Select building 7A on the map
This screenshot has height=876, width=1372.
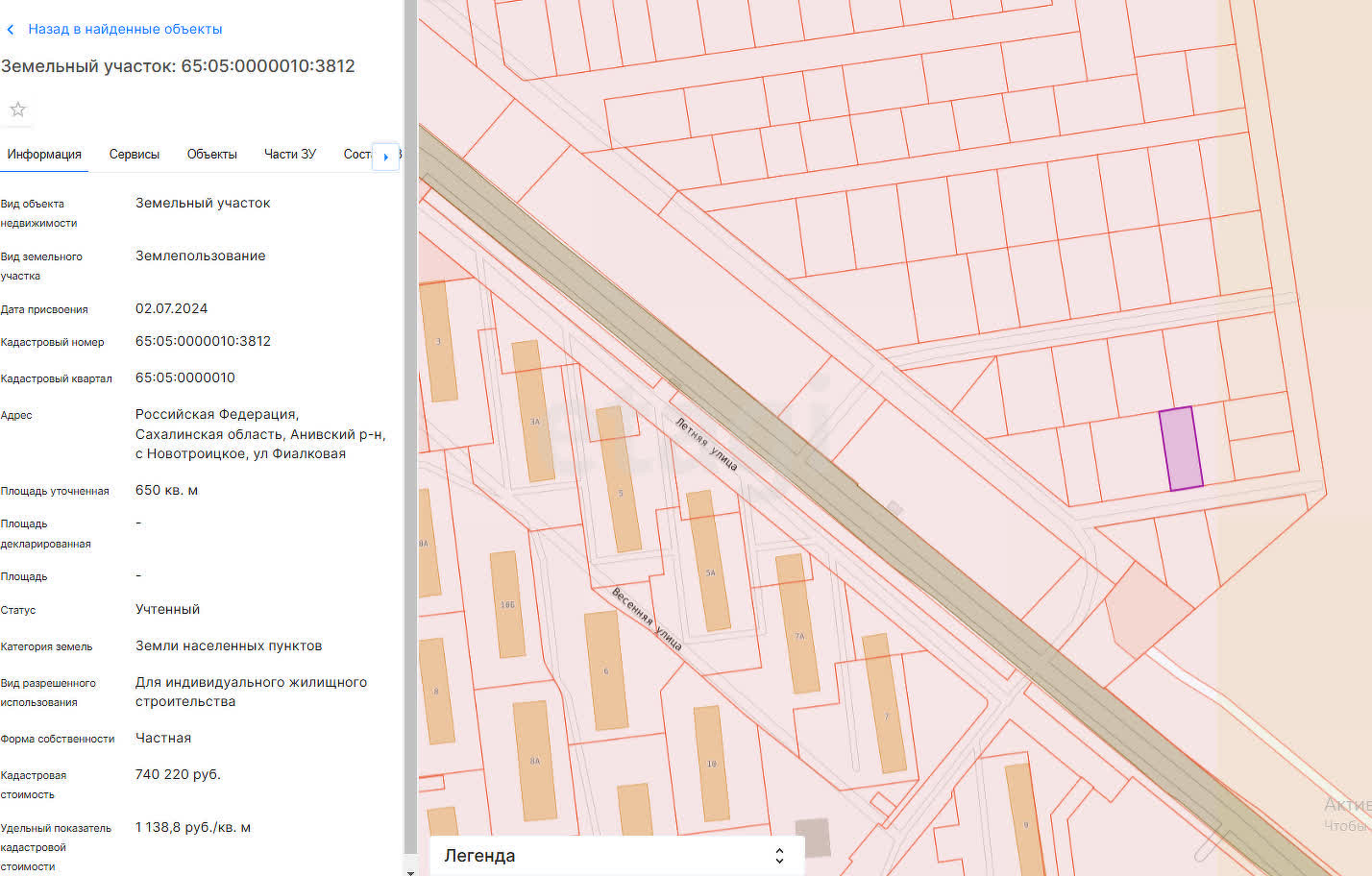(796, 622)
